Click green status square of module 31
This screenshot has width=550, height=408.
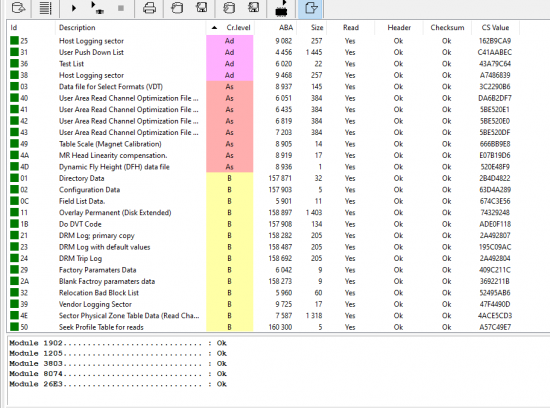[14, 52]
